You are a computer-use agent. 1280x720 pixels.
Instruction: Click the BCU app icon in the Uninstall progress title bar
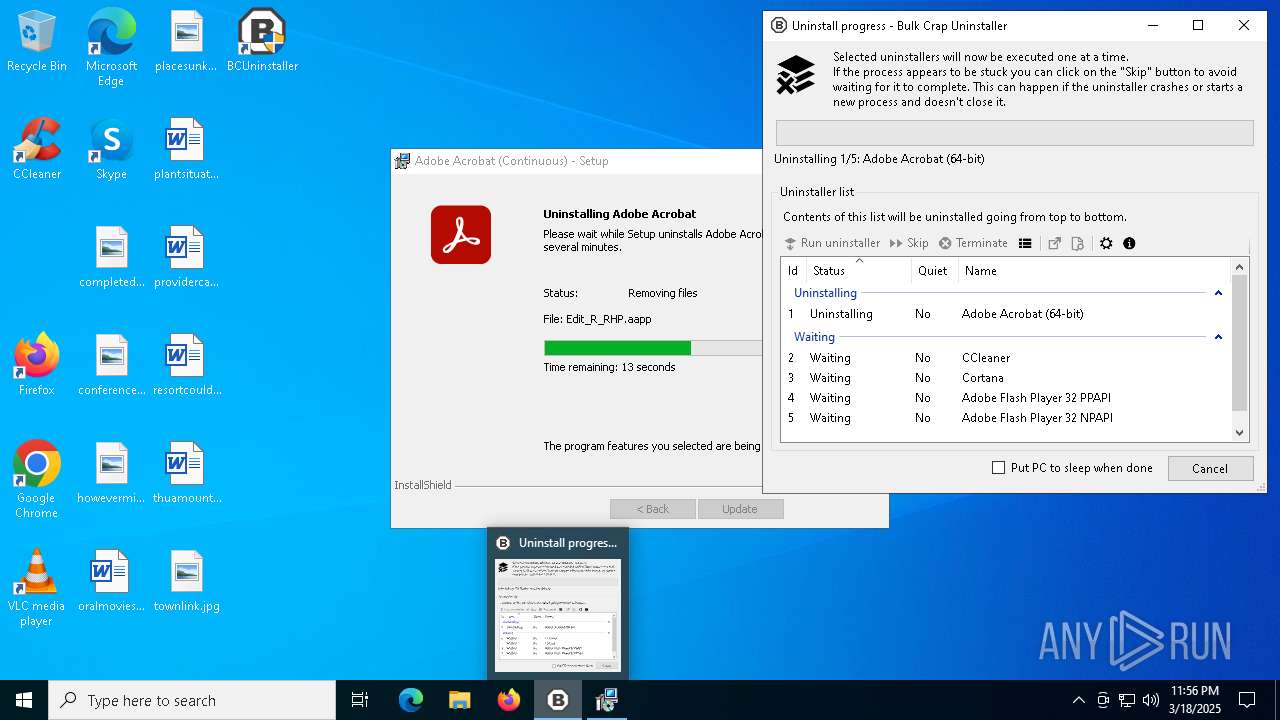pyautogui.click(x=779, y=25)
